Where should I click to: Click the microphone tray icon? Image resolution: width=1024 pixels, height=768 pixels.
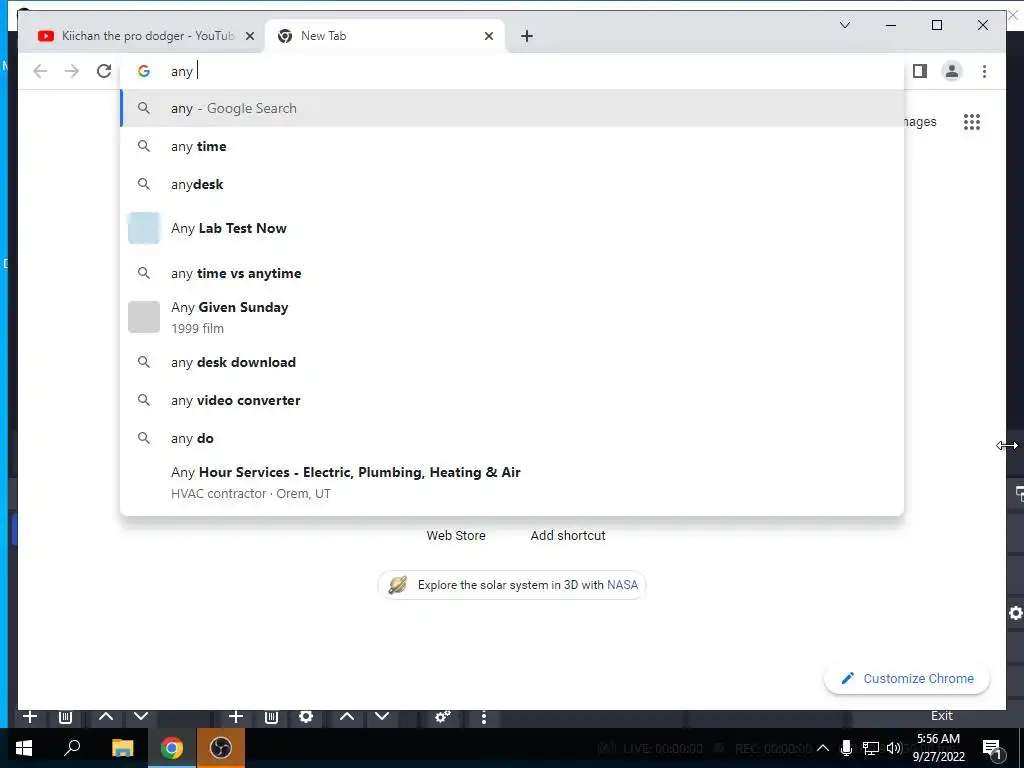846,748
